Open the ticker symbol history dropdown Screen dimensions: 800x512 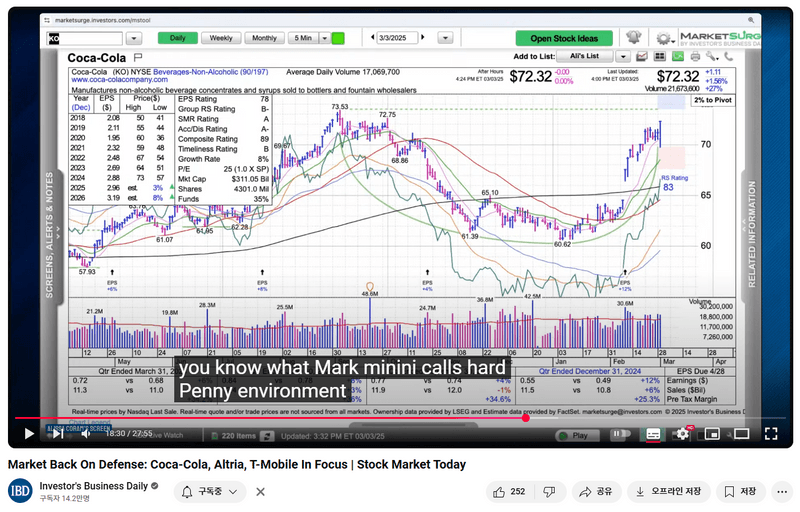pos(134,38)
